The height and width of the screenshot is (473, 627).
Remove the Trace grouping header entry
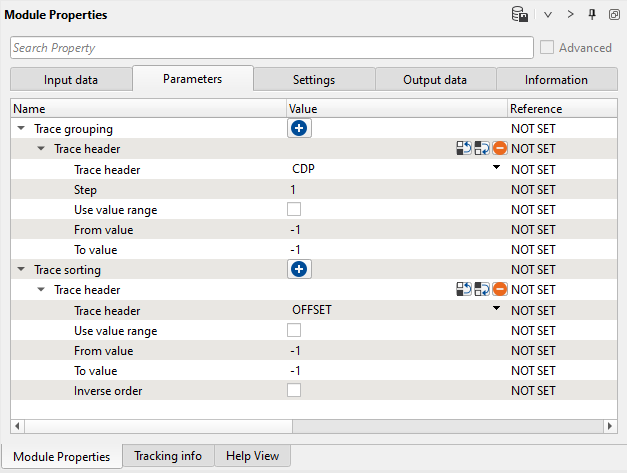(x=500, y=148)
